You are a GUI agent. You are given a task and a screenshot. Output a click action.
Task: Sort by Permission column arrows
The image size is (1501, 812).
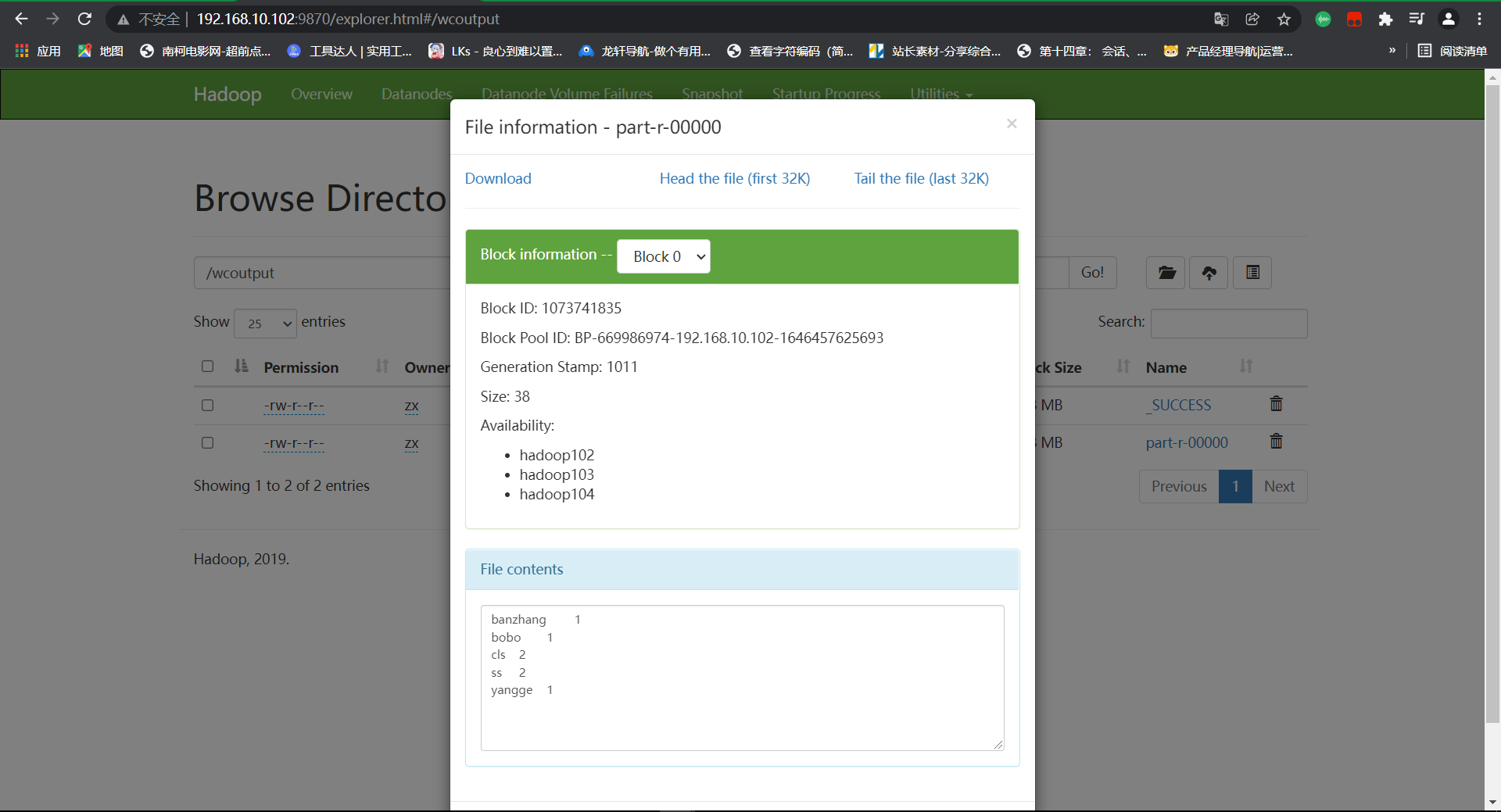click(x=382, y=367)
